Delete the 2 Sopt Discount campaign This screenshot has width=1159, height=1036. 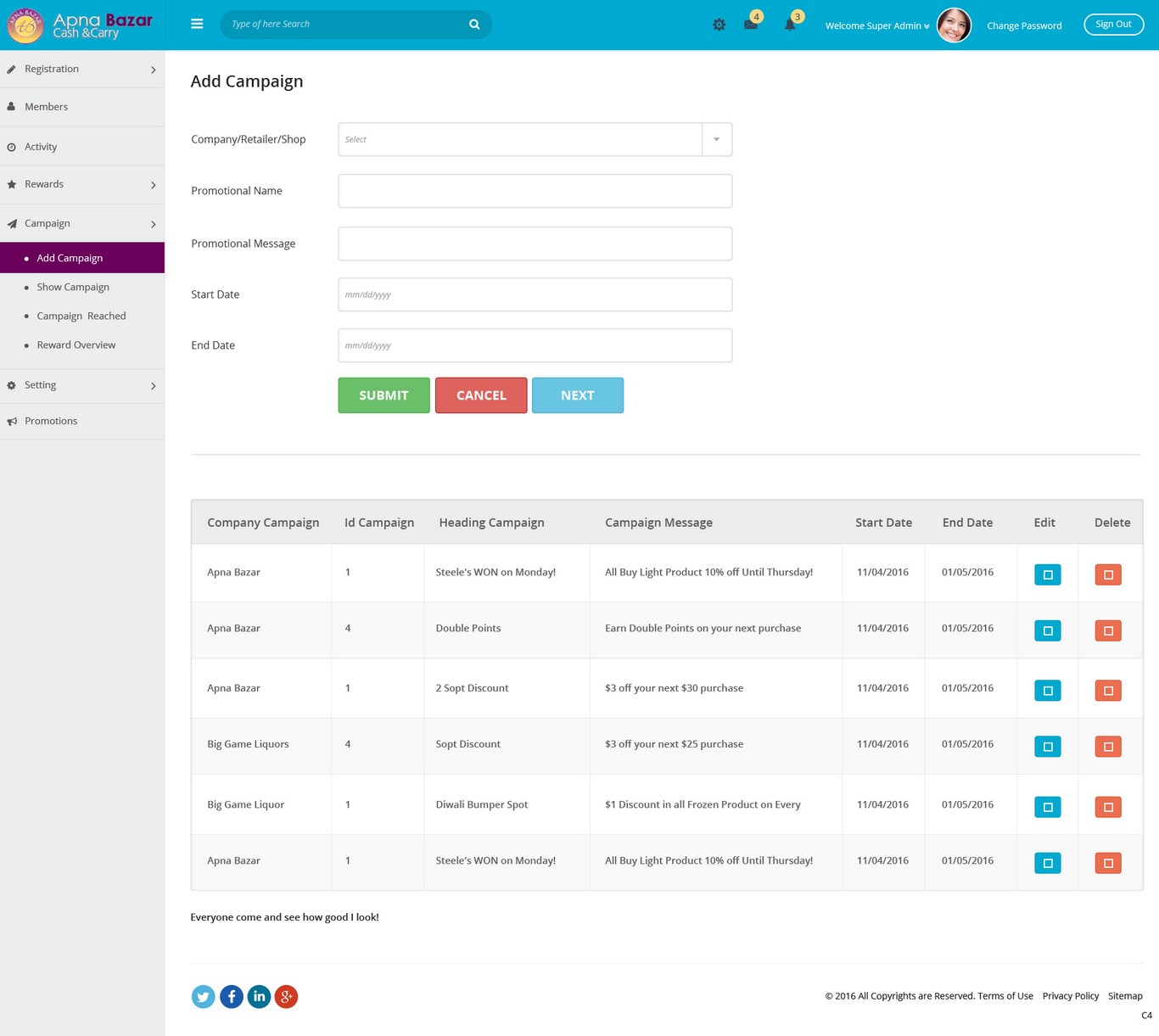click(1108, 691)
